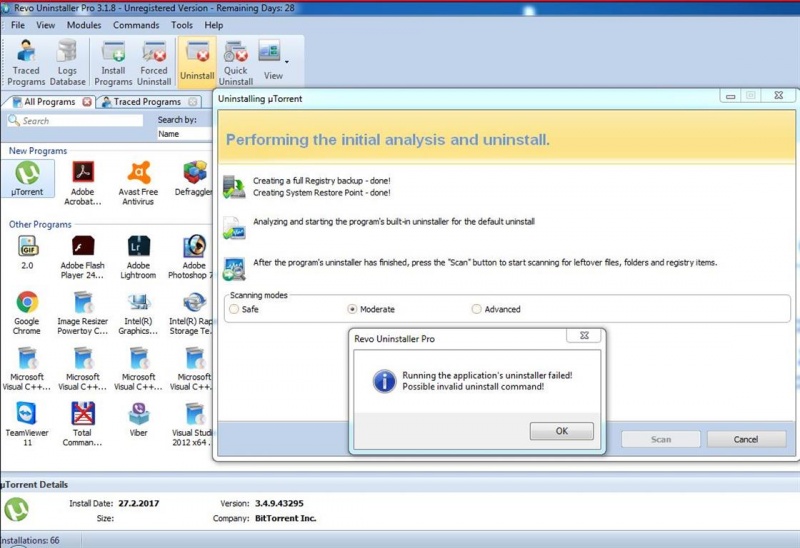Open the View menu
Viewport: 800px width, 548px height.
tap(45, 25)
